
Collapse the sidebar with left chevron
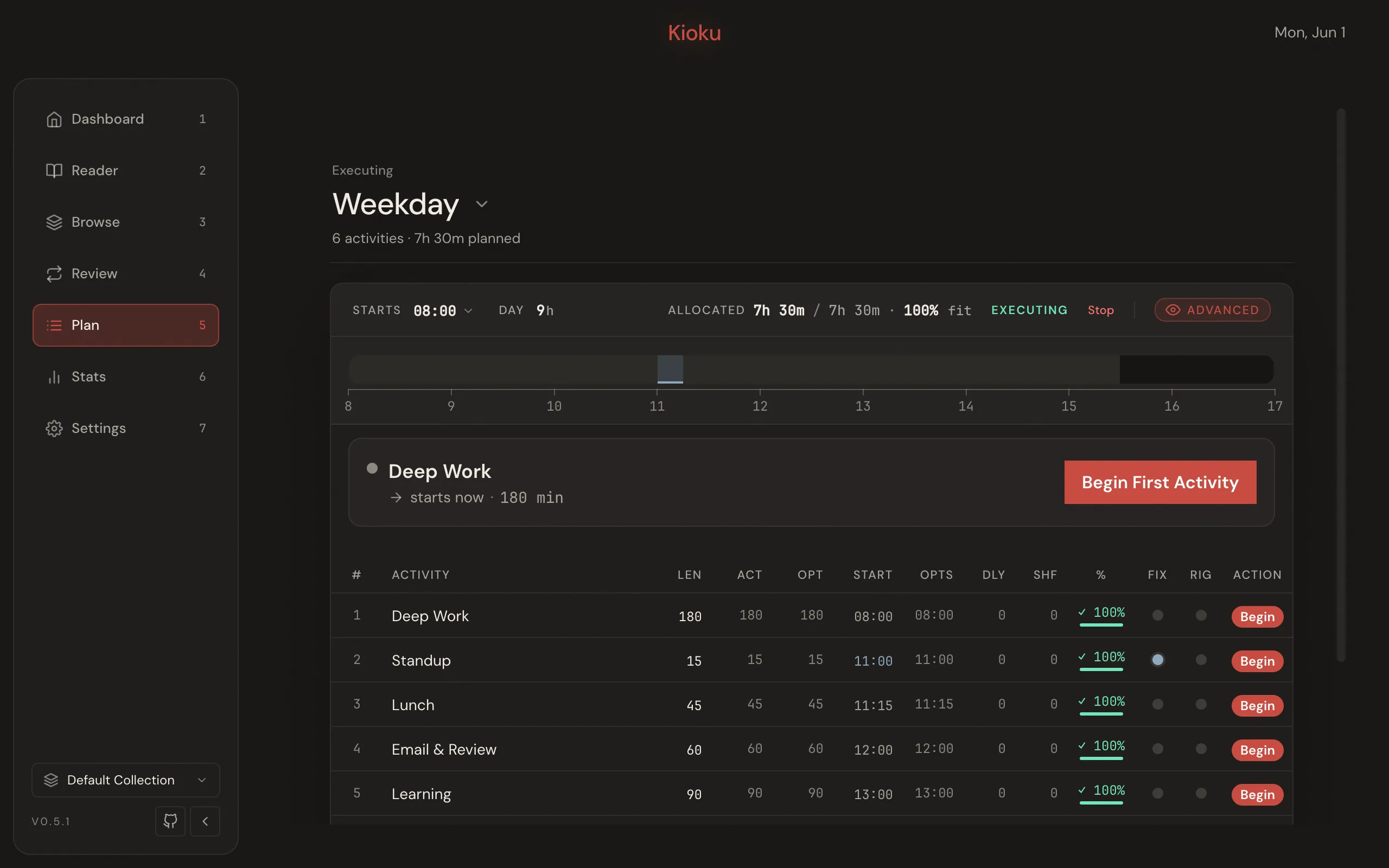[x=205, y=821]
